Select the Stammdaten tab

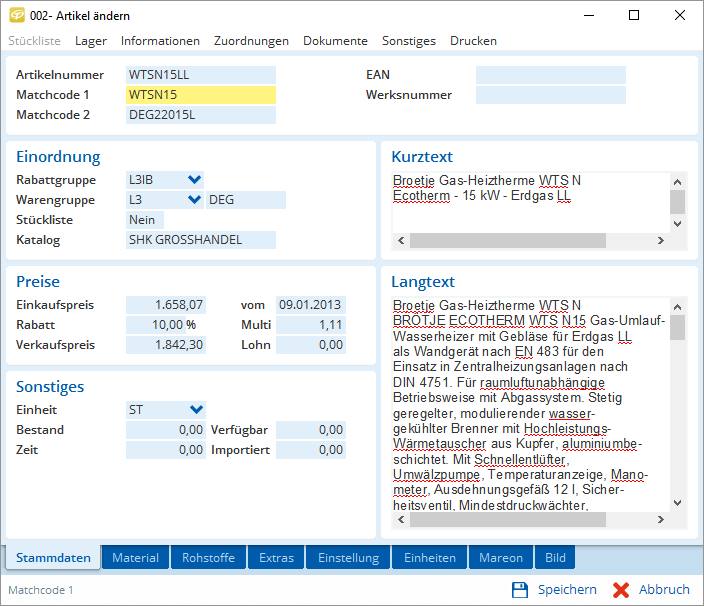pos(53,558)
